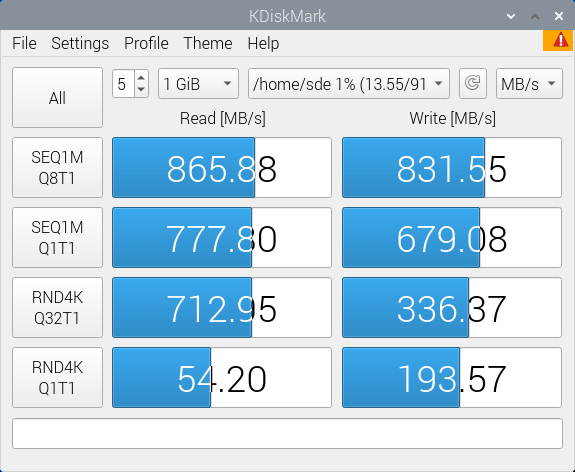Click the empty comment field at the bottom

coord(287,433)
